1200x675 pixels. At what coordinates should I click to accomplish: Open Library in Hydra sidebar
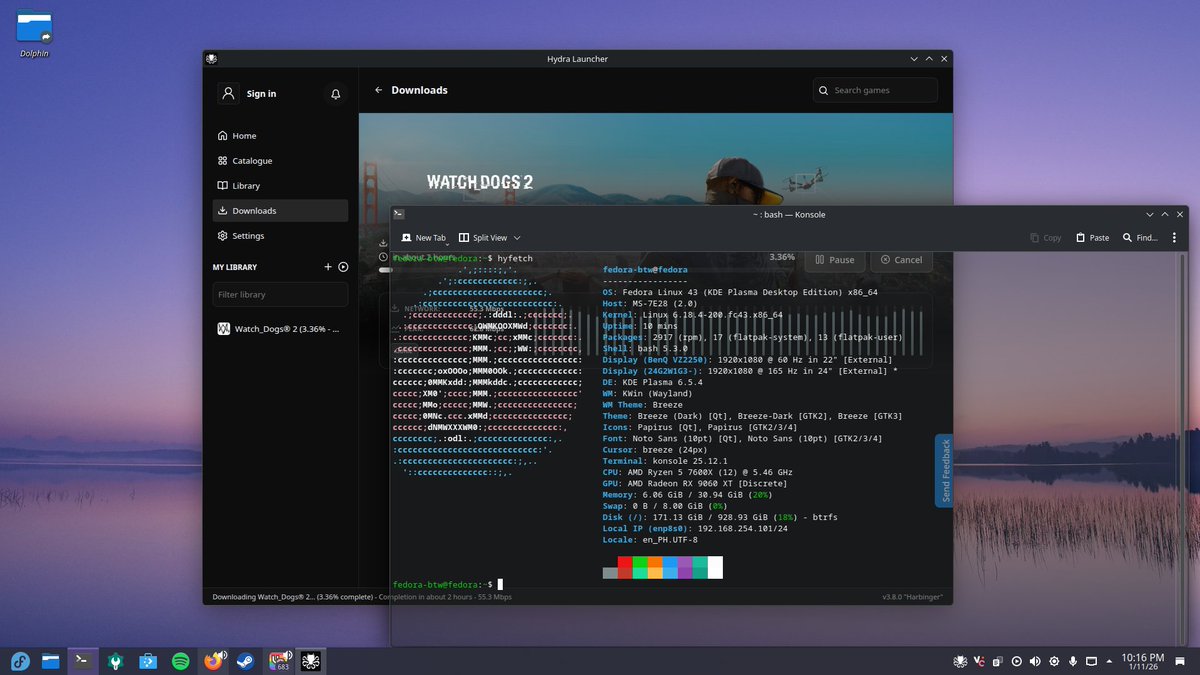(x=280, y=186)
